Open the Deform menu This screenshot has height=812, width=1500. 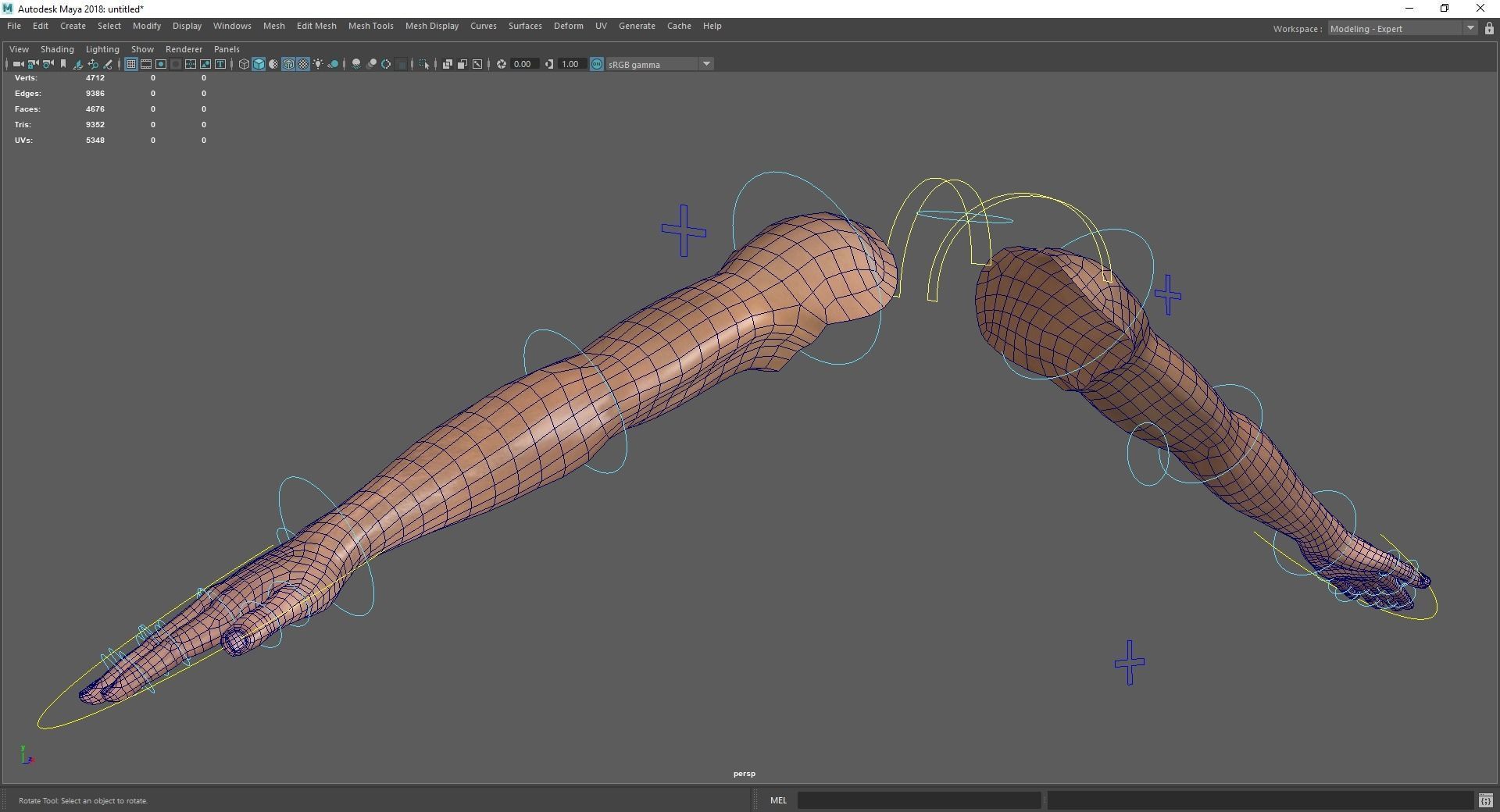(x=568, y=26)
